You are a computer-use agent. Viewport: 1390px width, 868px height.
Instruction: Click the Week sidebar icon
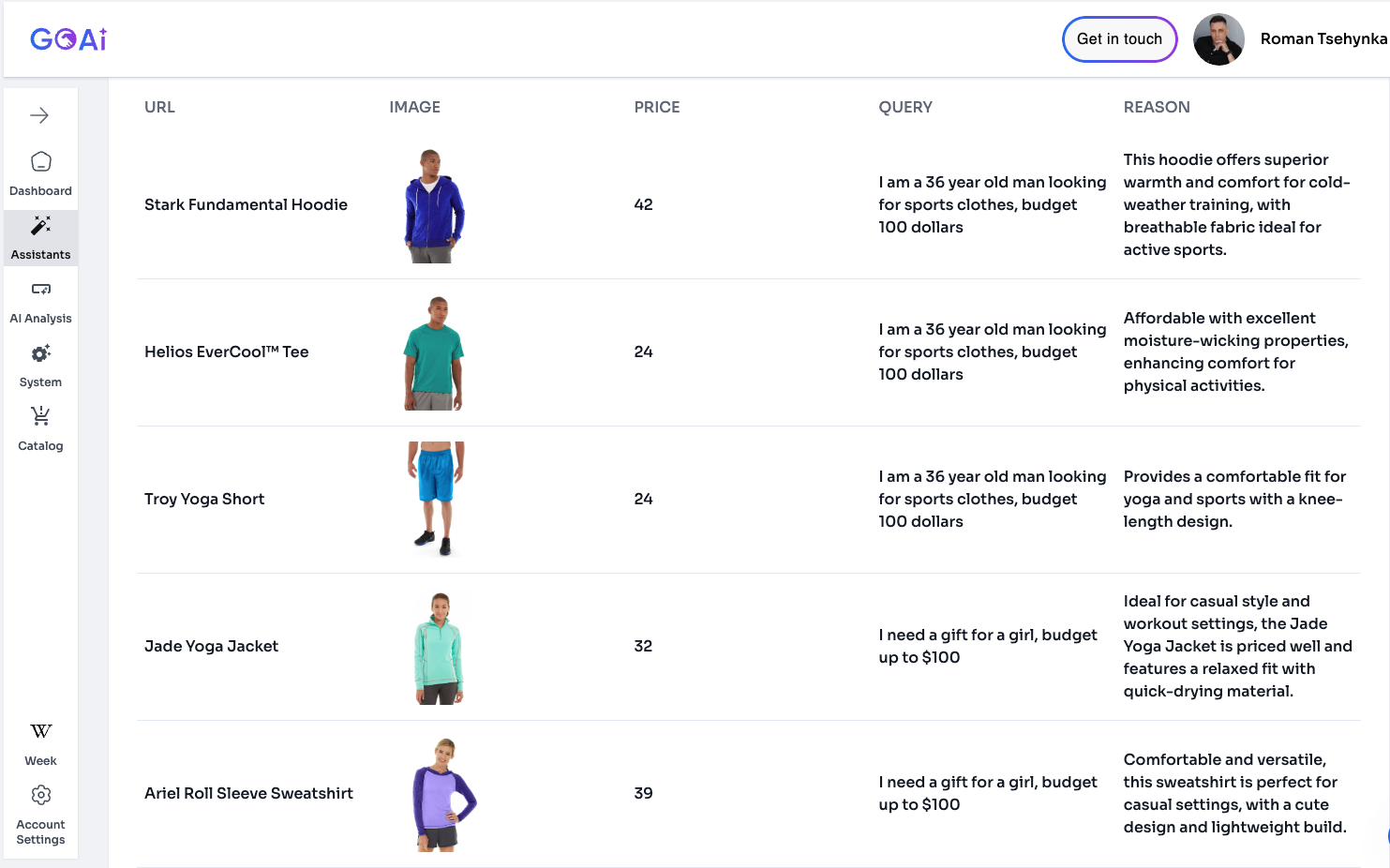click(40, 732)
